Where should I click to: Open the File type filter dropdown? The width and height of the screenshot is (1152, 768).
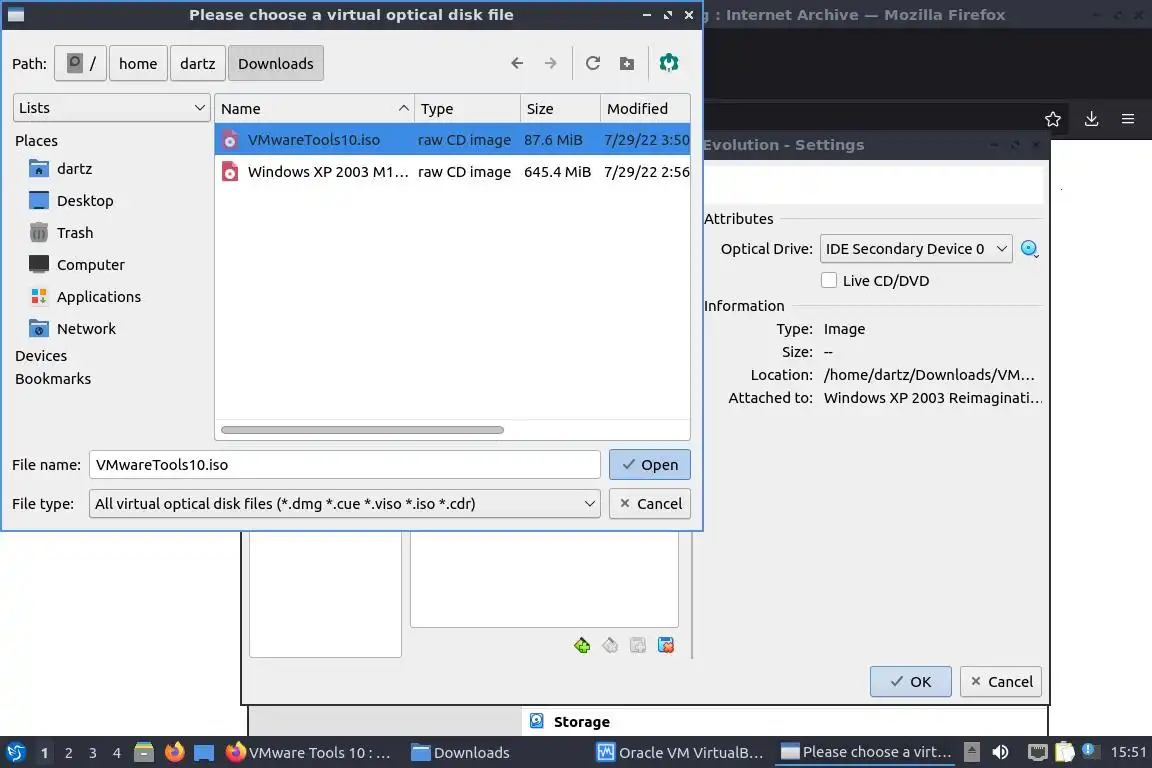click(345, 503)
